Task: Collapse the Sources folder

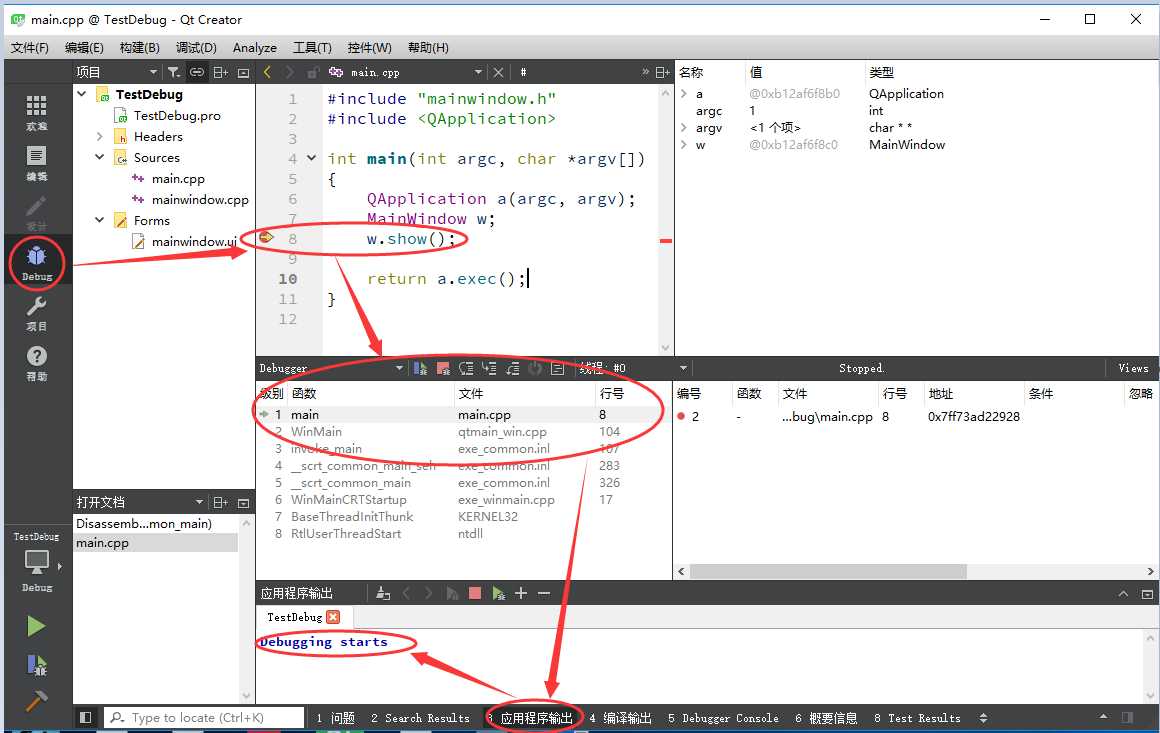Action: pyautogui.click(x=100, y=157)
